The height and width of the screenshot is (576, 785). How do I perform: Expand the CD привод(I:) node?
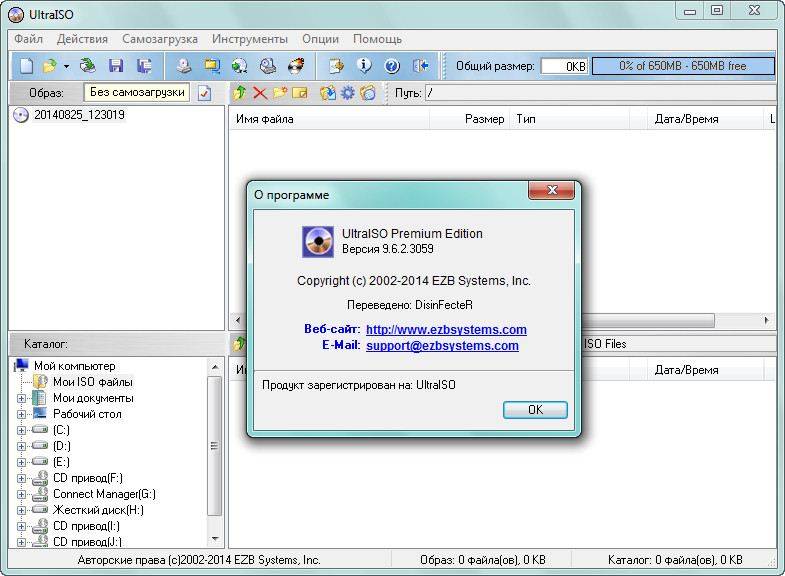point(21,526)
